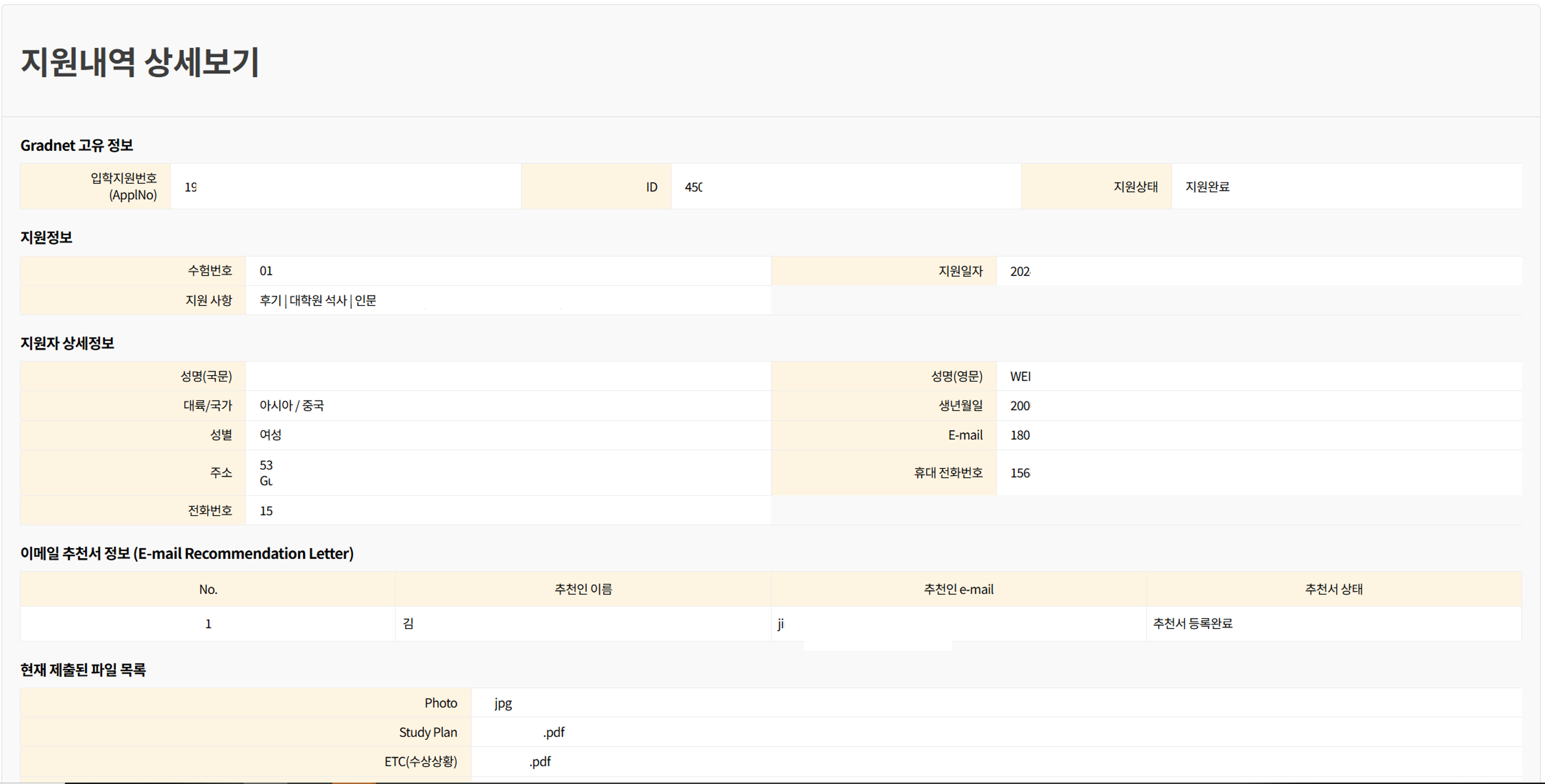Click the 휴대 전화번호 label
Image resolution: width=1545 pixels, height=784 pixels.
pos(948,473)
